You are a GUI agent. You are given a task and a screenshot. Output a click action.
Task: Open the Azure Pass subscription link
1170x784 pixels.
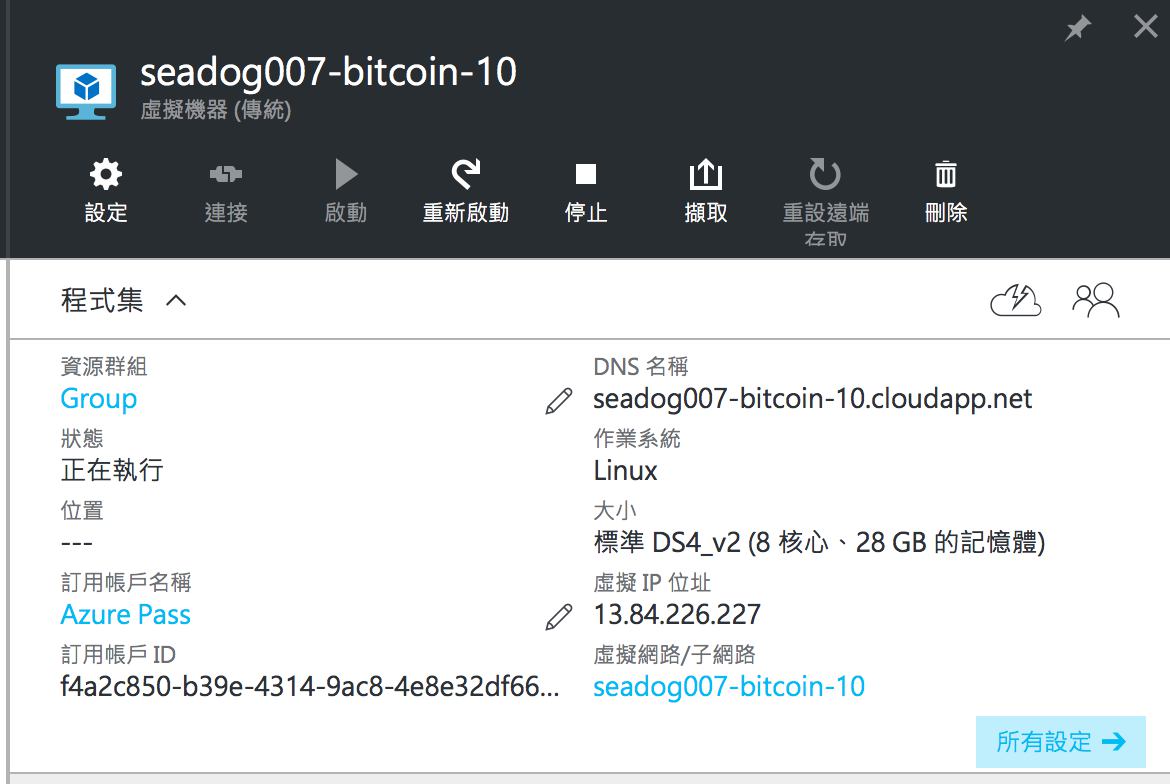coord(125,615)
